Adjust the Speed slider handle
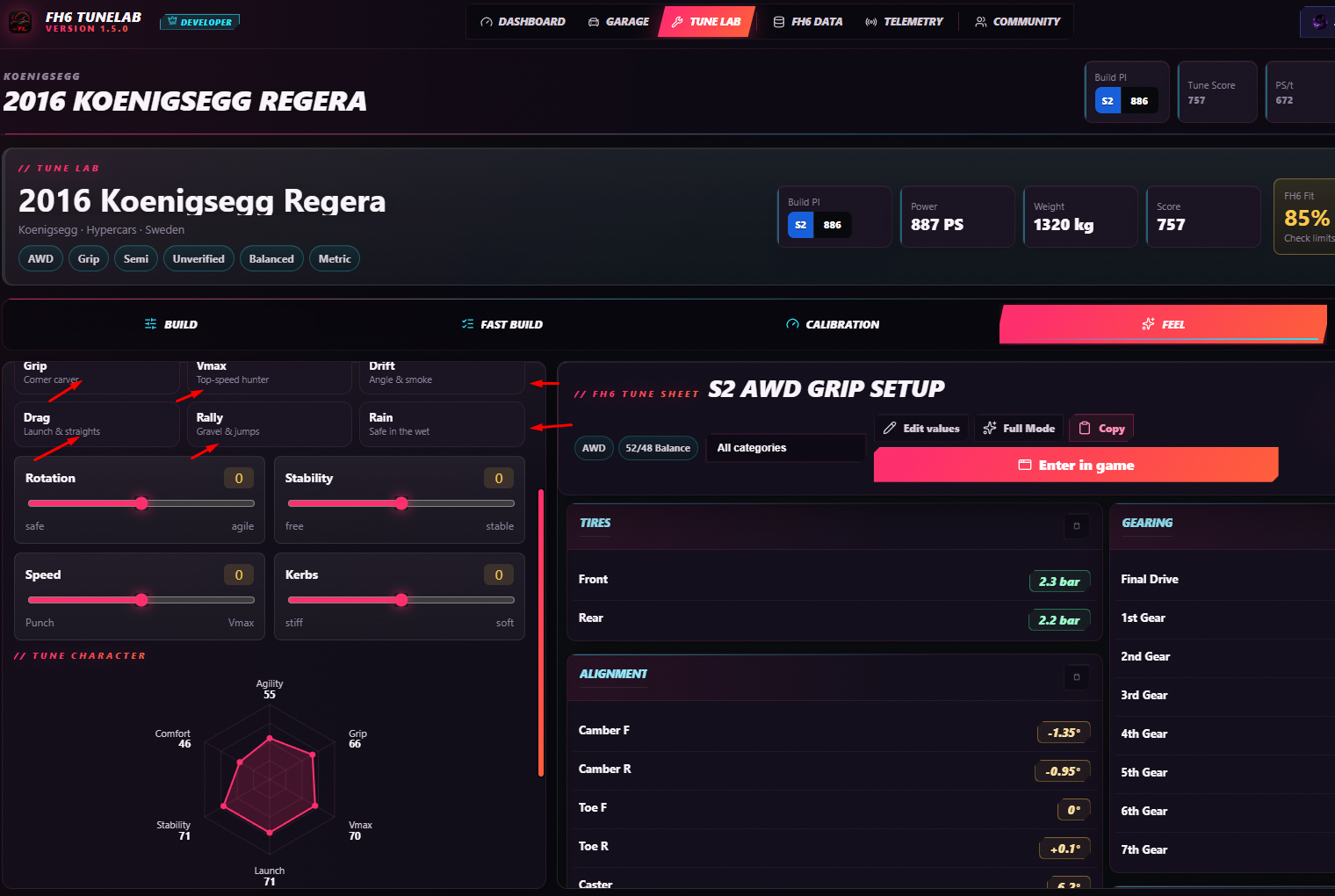Screen dimensions: 1335x896 (141, 600)
